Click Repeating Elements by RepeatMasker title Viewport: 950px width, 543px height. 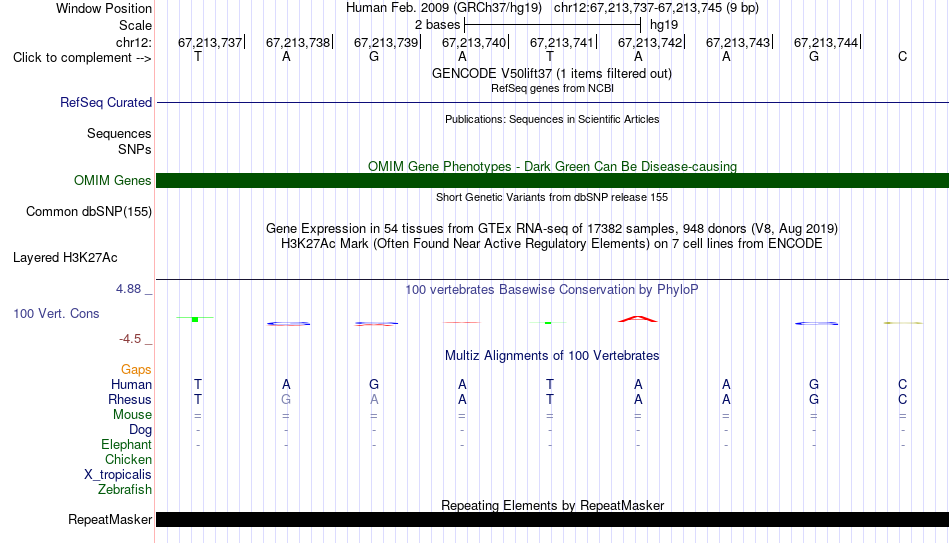553,505
